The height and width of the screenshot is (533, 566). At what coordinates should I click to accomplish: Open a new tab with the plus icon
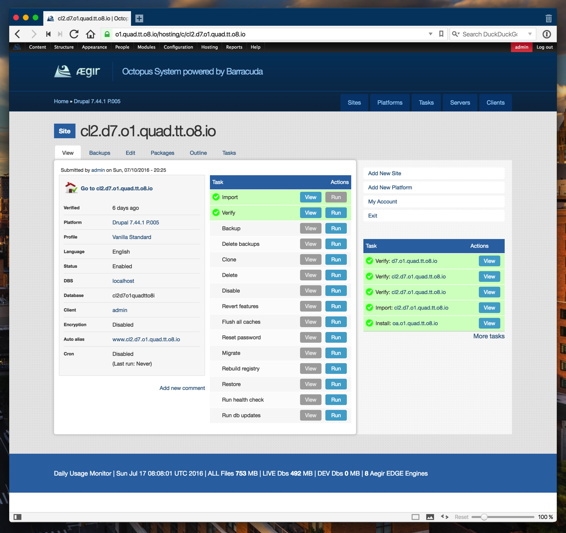(x=139, y=18)
